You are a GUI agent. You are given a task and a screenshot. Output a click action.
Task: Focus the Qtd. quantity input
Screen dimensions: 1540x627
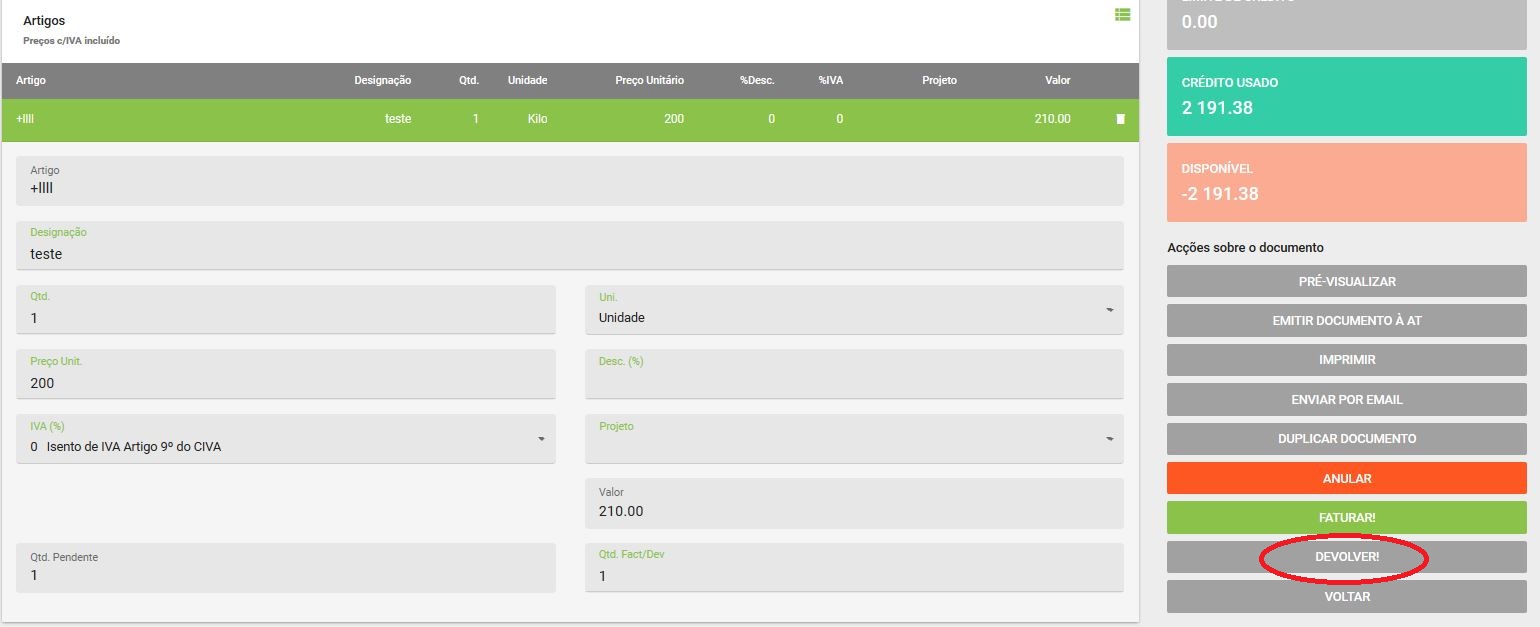[x=285, y=318]
